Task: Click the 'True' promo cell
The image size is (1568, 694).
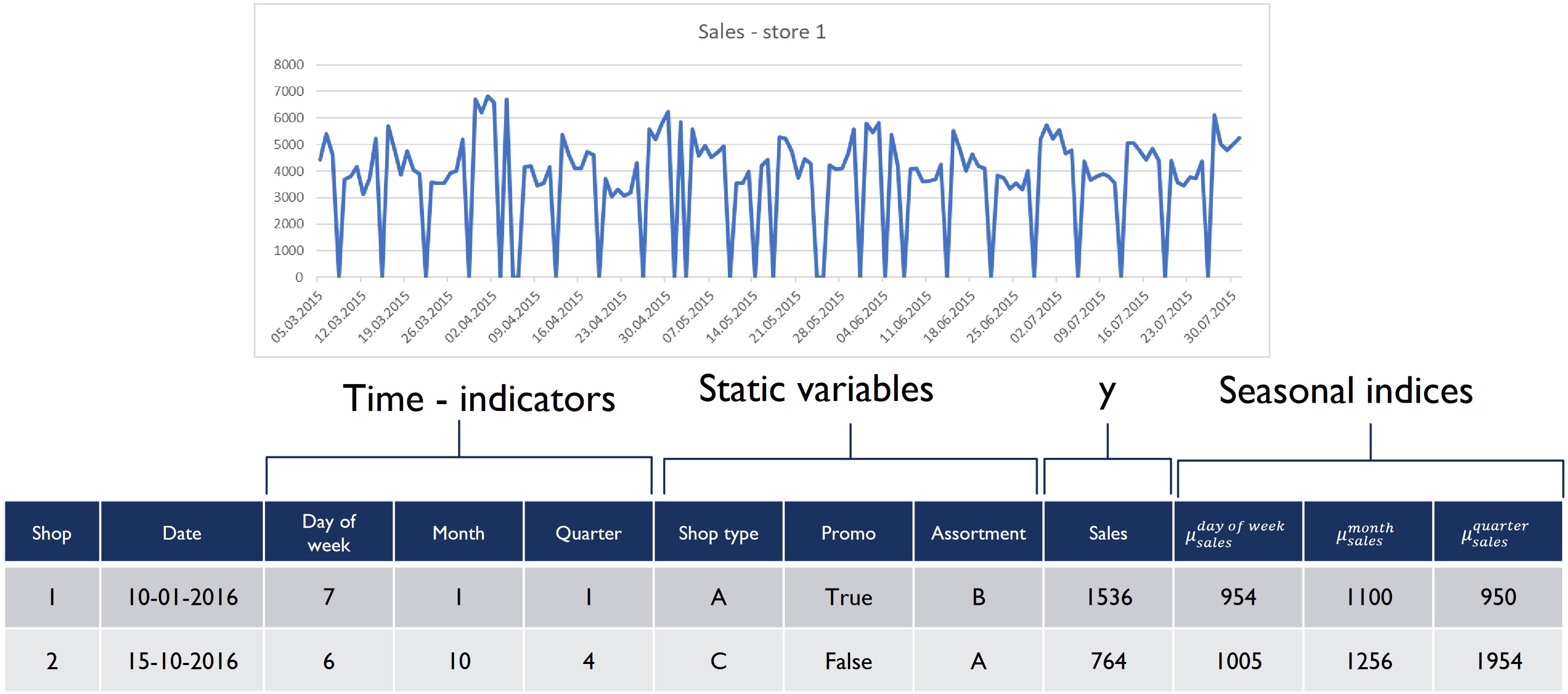Action: click(x=848, y=597)
